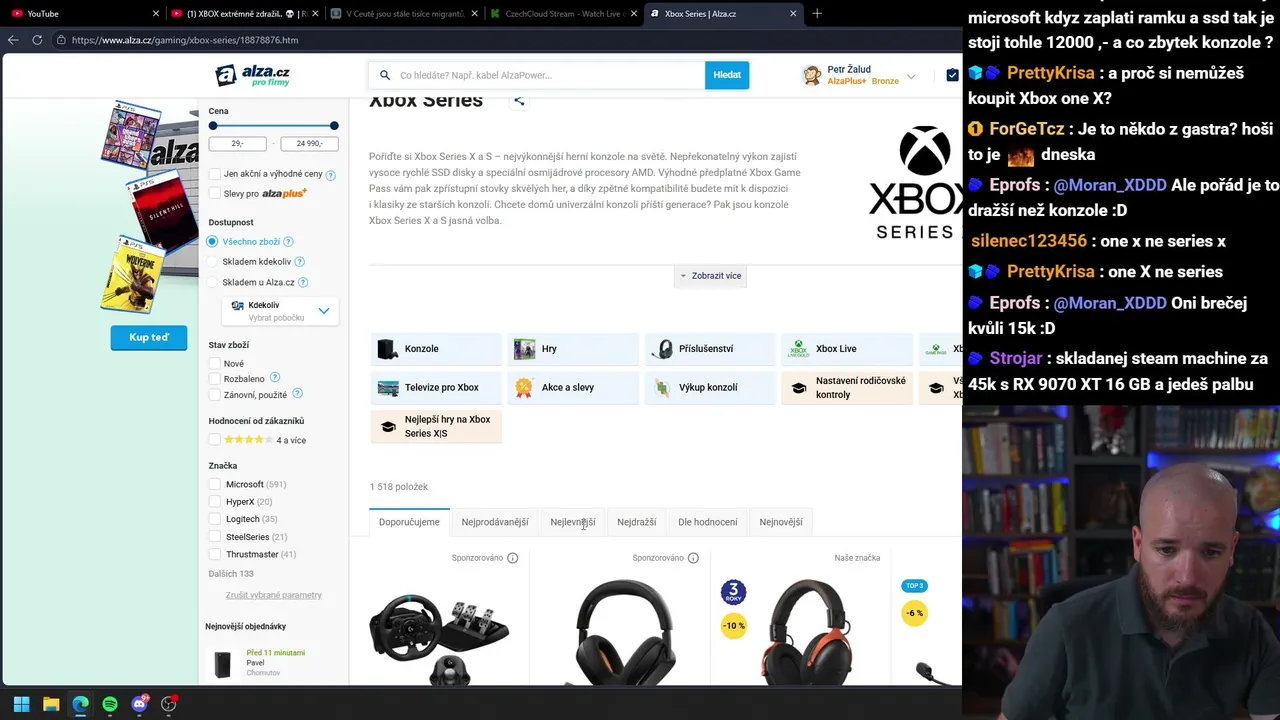The height and width of the screenshot is (720, 1280).
Task: Click the Akce a slevy badge icon
Action: 524,388
